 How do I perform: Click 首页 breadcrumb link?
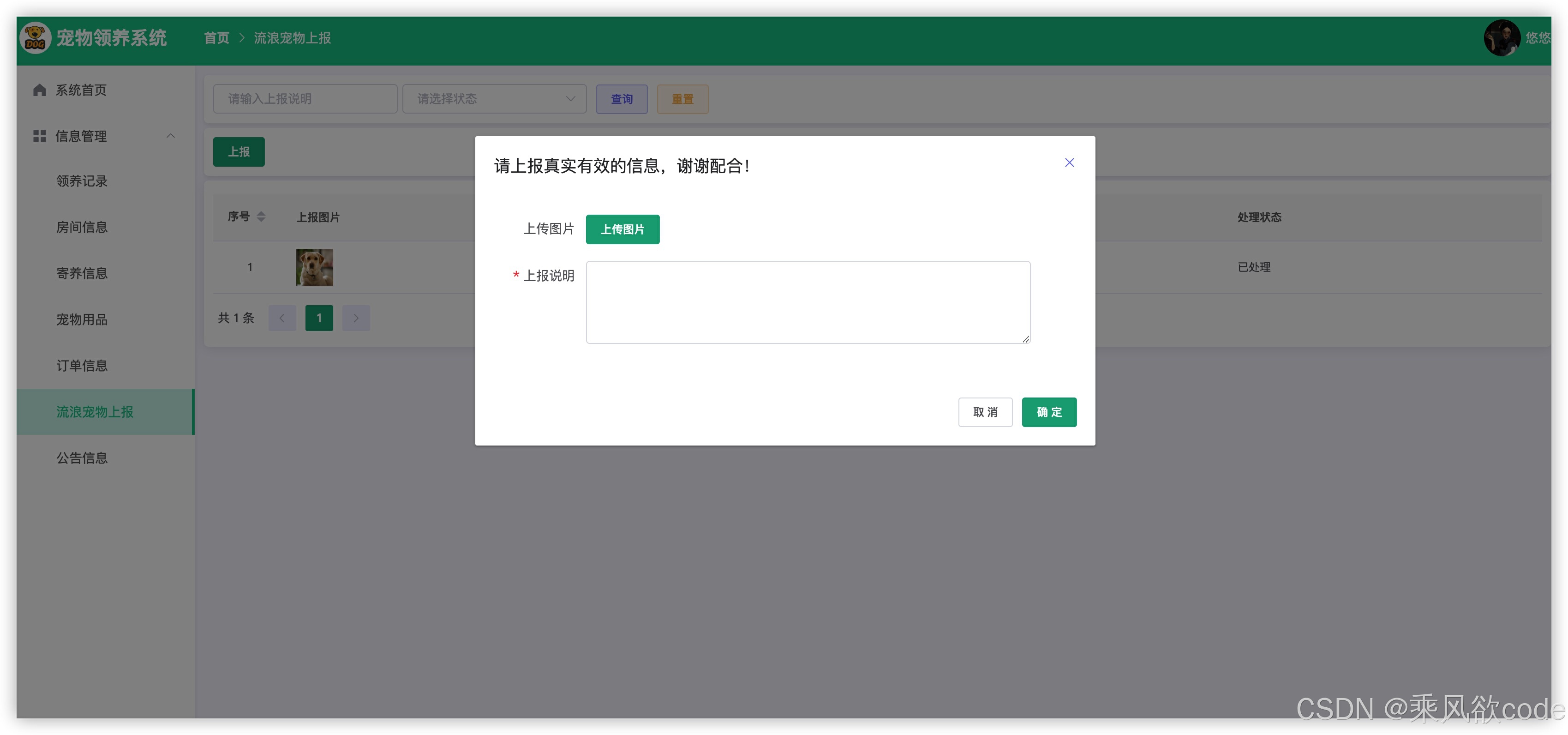point(216,38)
